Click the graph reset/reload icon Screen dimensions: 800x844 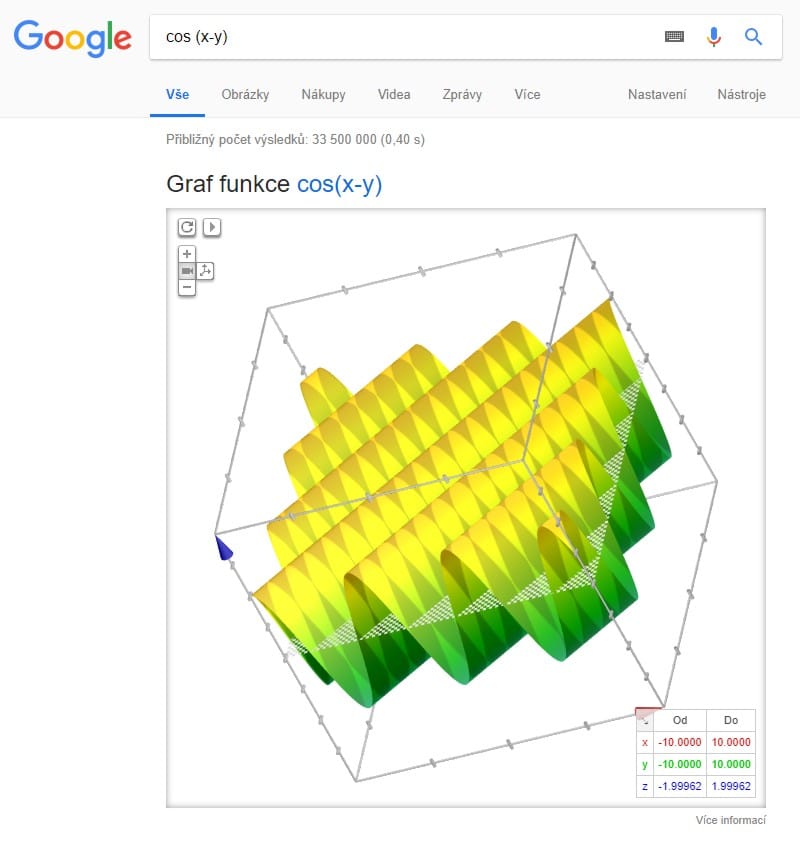click(187, 227)
